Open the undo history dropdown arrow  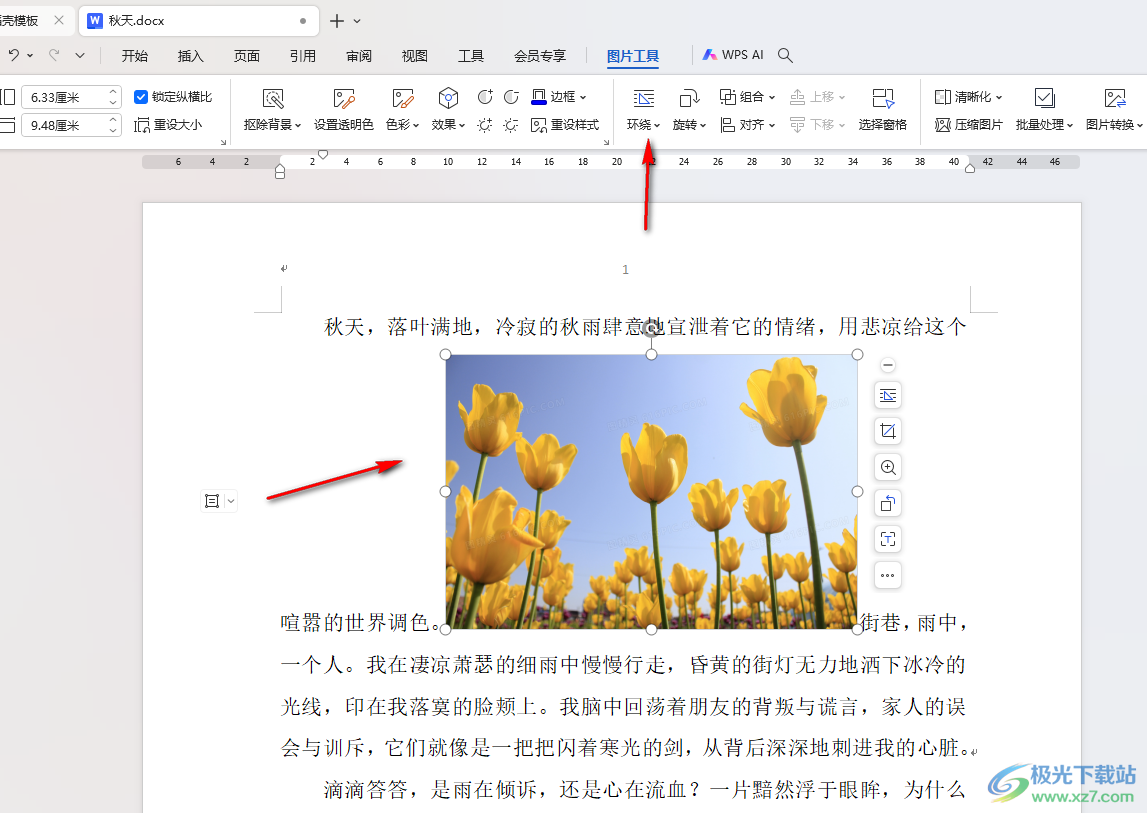click(30, 56)
